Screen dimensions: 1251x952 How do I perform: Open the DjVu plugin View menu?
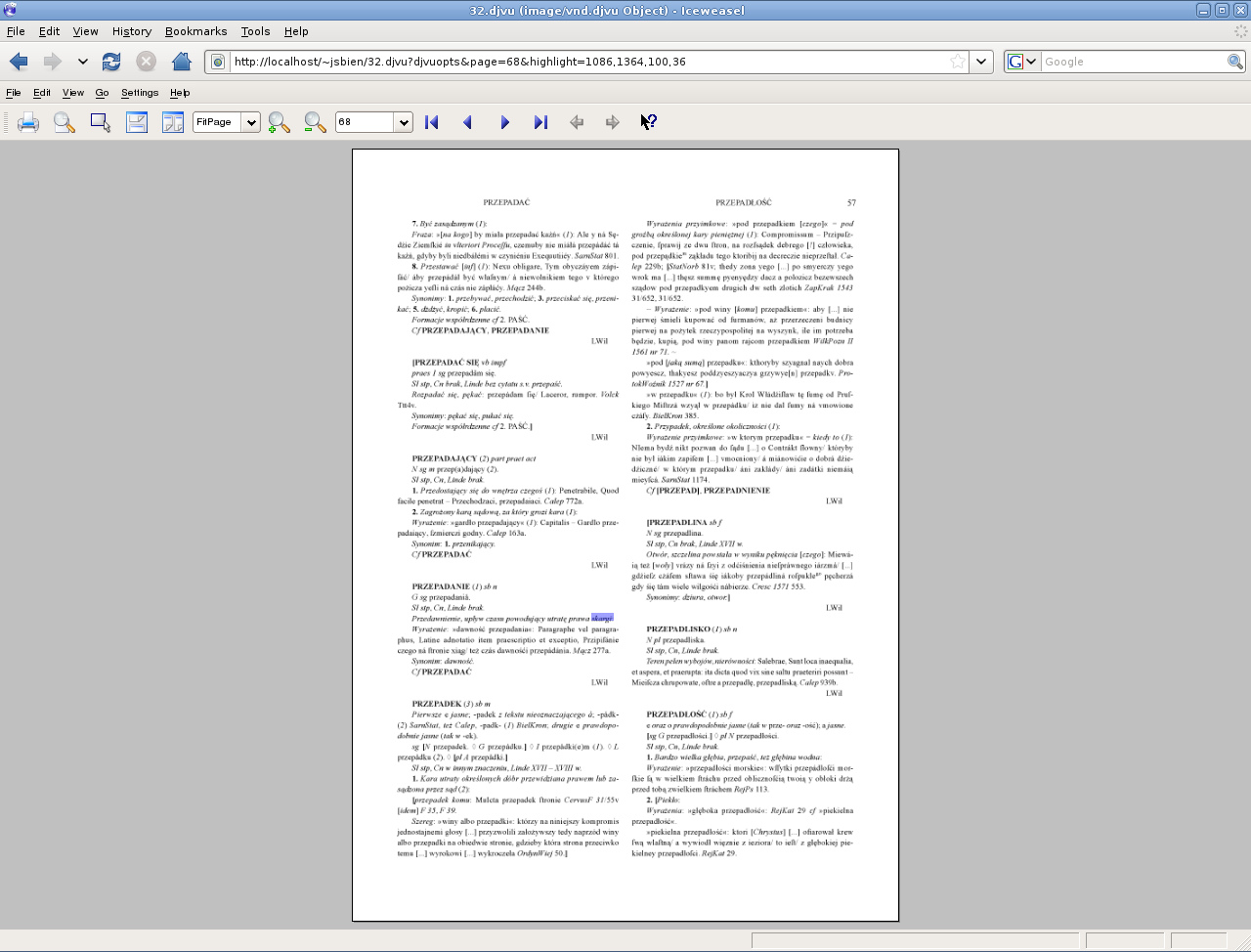[x=73, y=93]
